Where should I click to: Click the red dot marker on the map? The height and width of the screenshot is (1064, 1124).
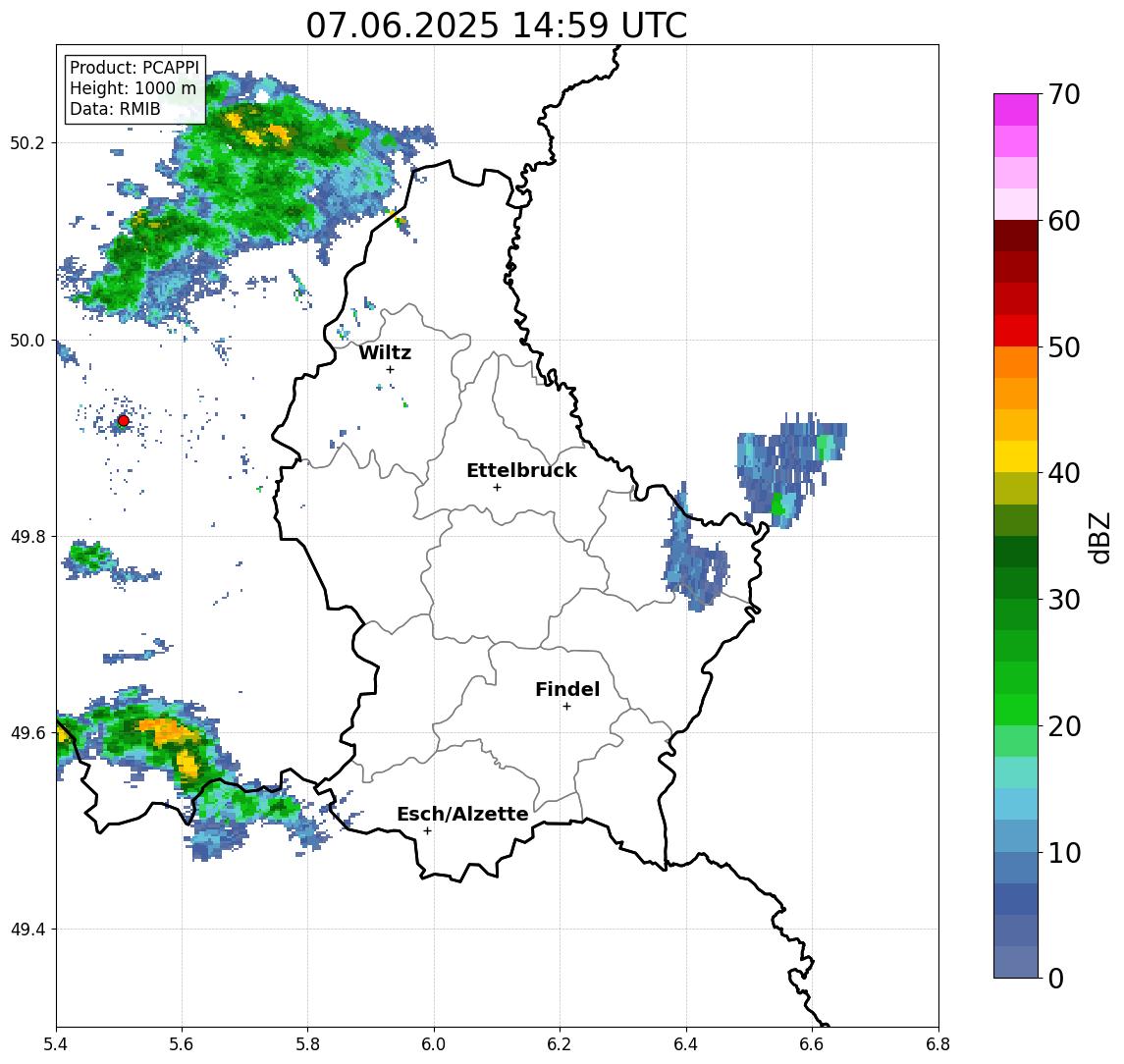click(x=124, y=421)
